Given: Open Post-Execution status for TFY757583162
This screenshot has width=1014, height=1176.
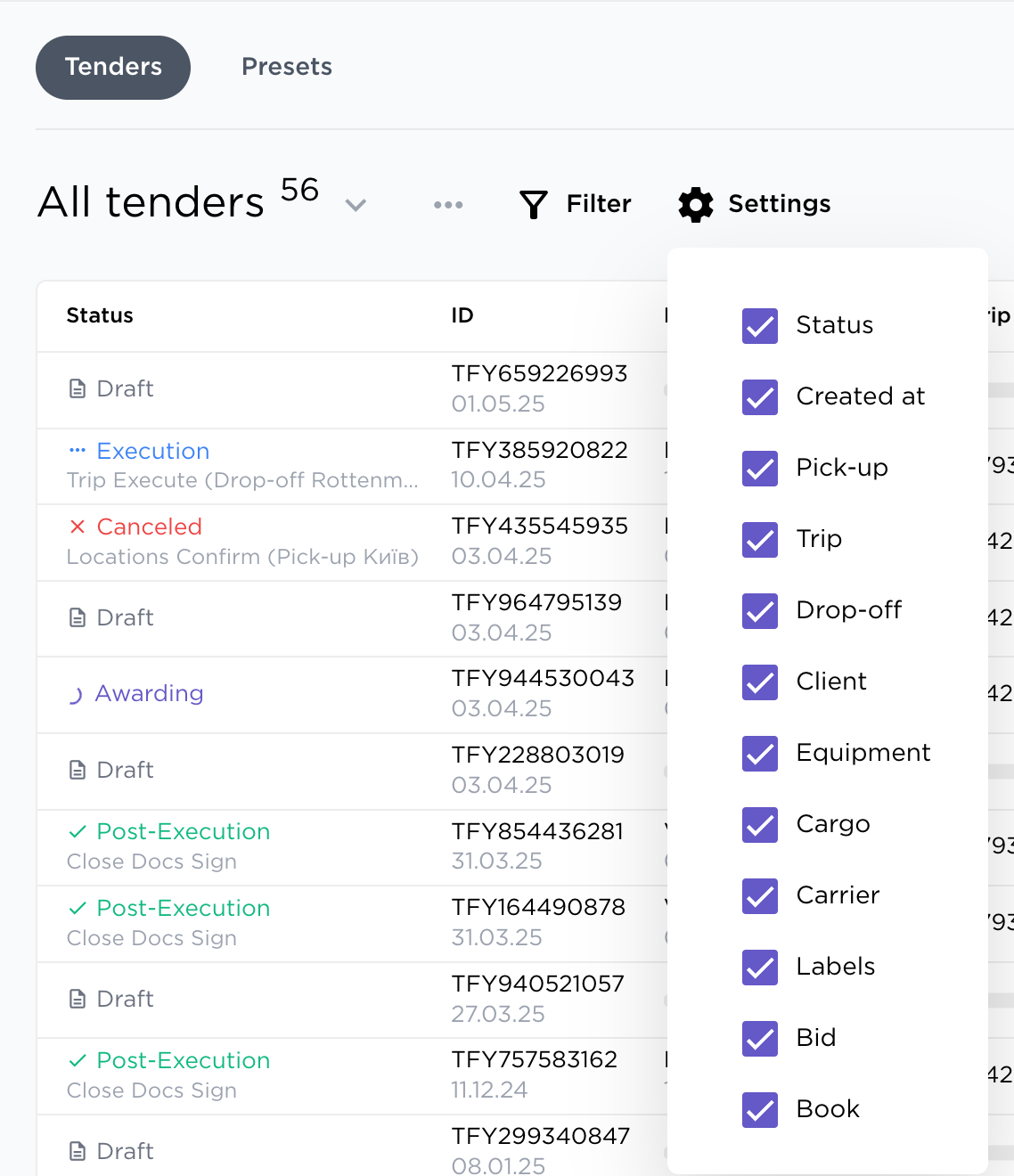Looking at the screenshot, I should pos(184,1060).
